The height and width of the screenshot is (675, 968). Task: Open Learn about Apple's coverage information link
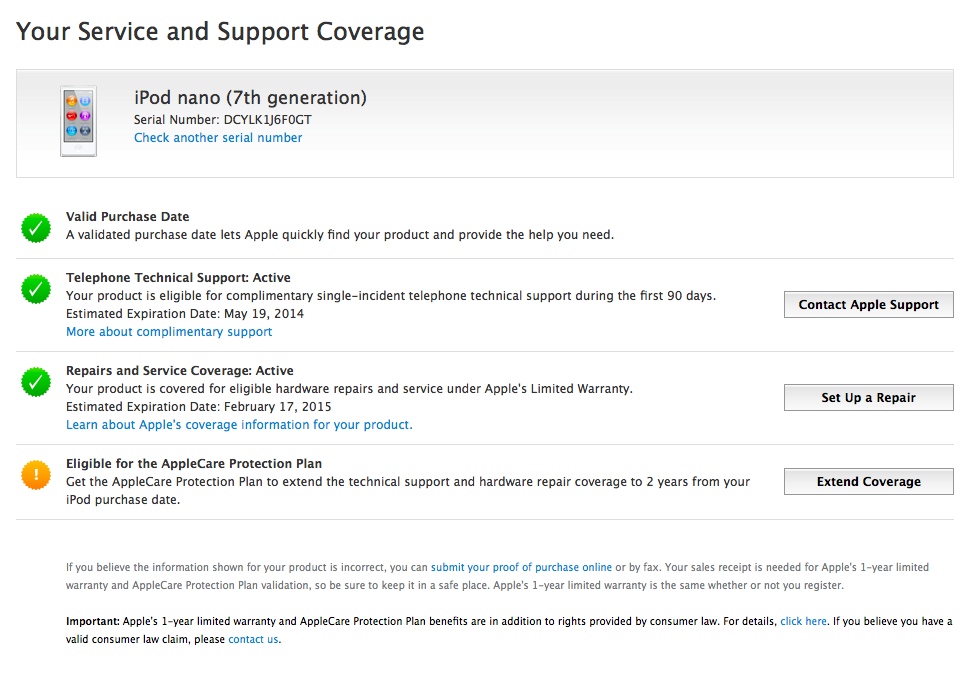pos(239,425)
